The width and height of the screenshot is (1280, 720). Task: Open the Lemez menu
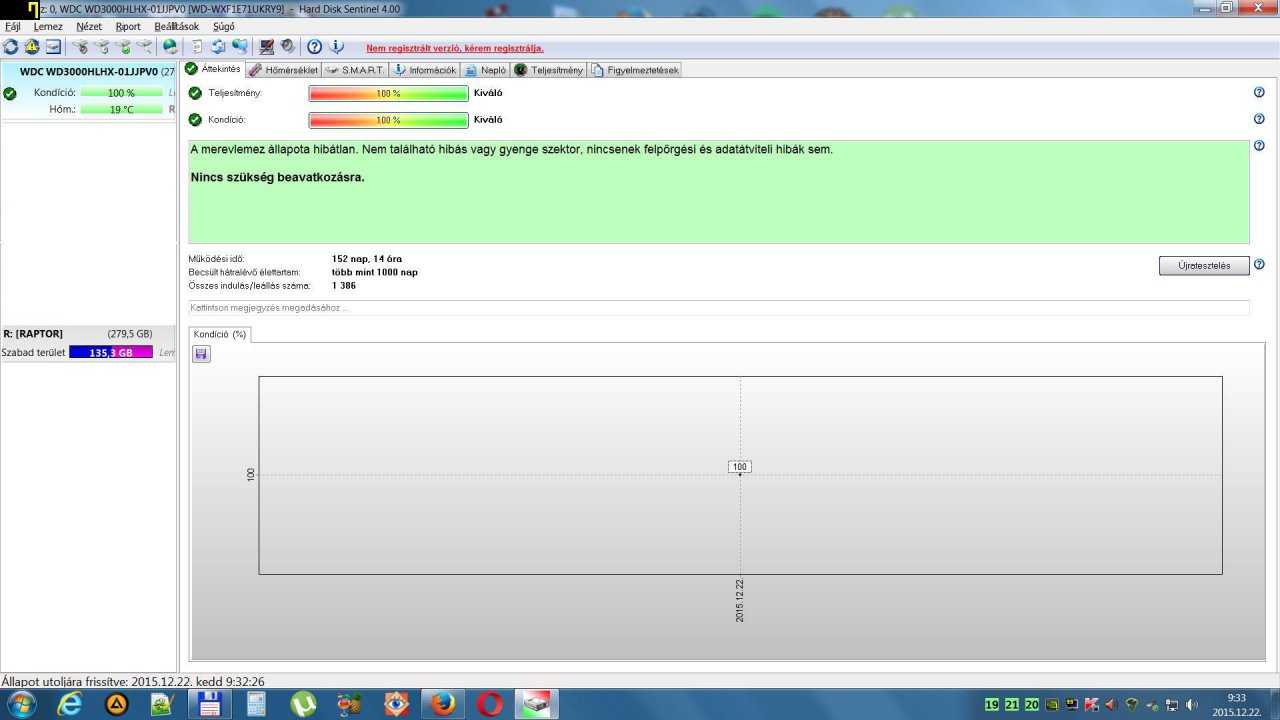click(48, 26)
